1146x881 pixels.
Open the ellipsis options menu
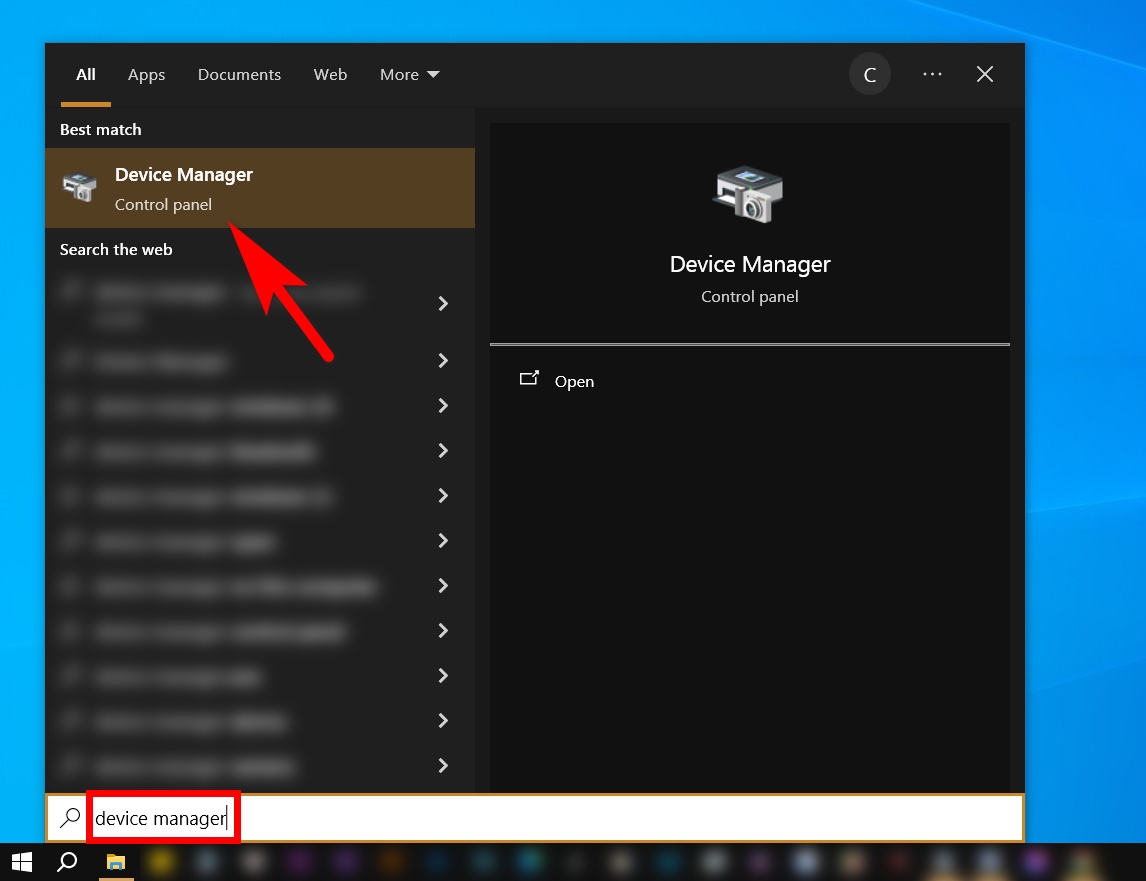tap(932, 73)
